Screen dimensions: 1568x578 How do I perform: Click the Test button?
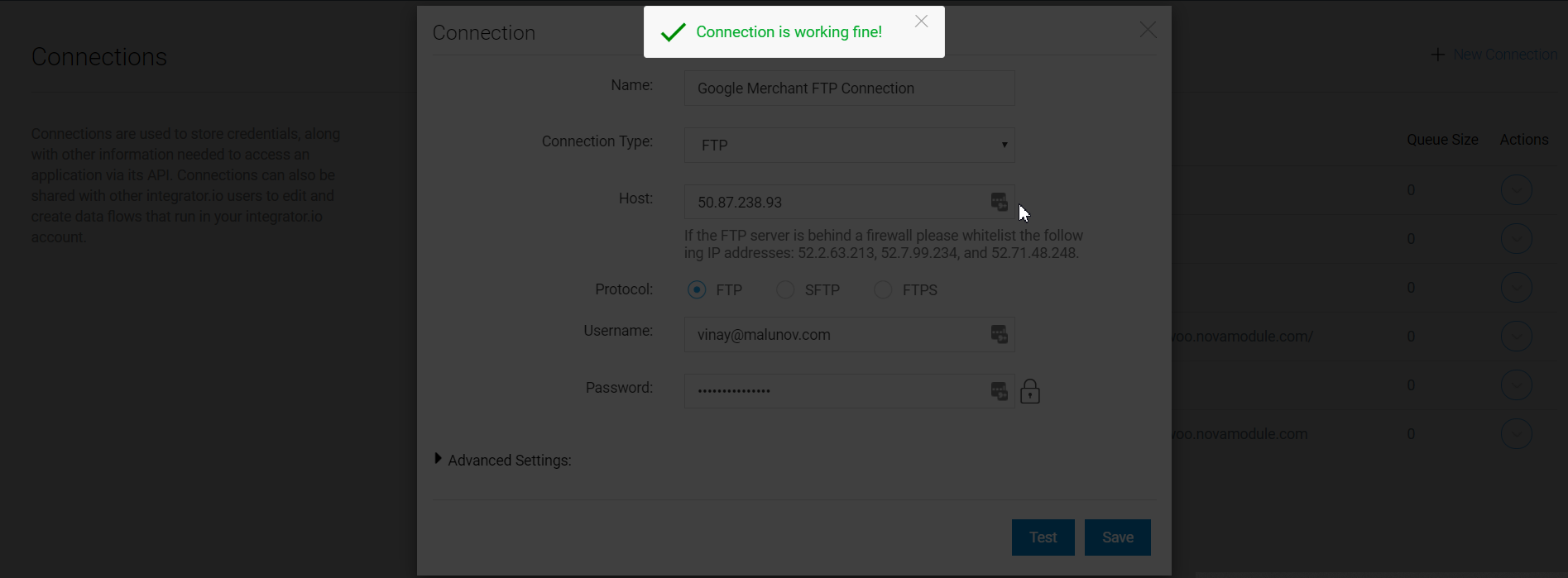tap(1043, 537)
